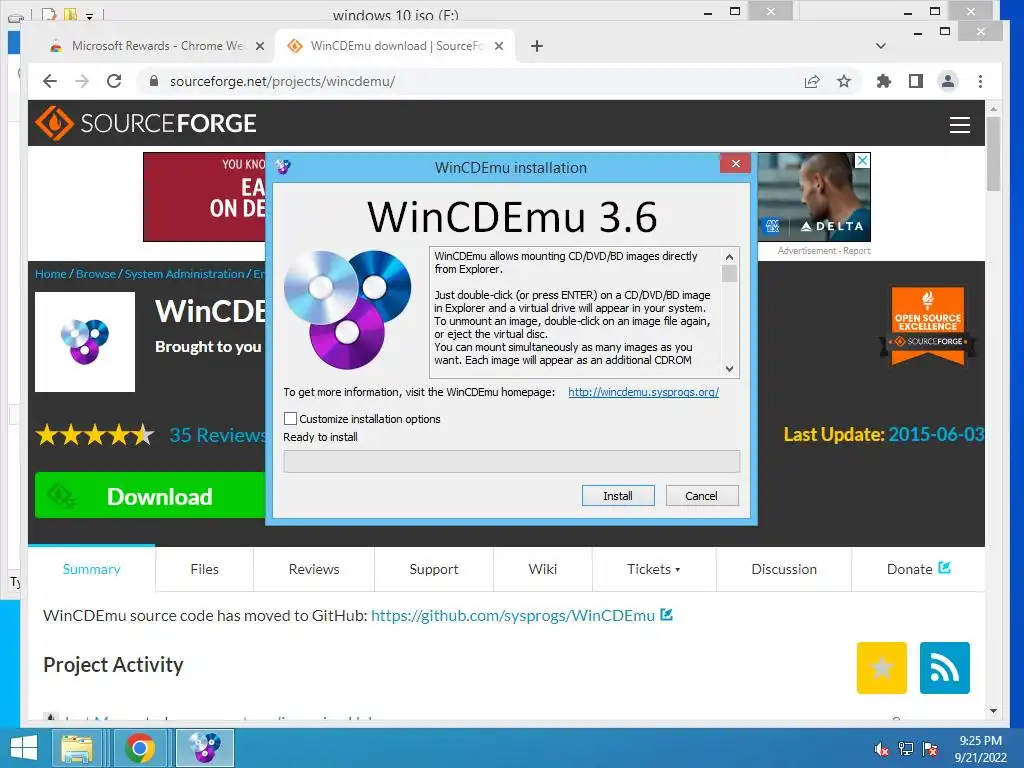
Task: Open Chrome extensions puzzle icon
Action: (x=884, y=81)
